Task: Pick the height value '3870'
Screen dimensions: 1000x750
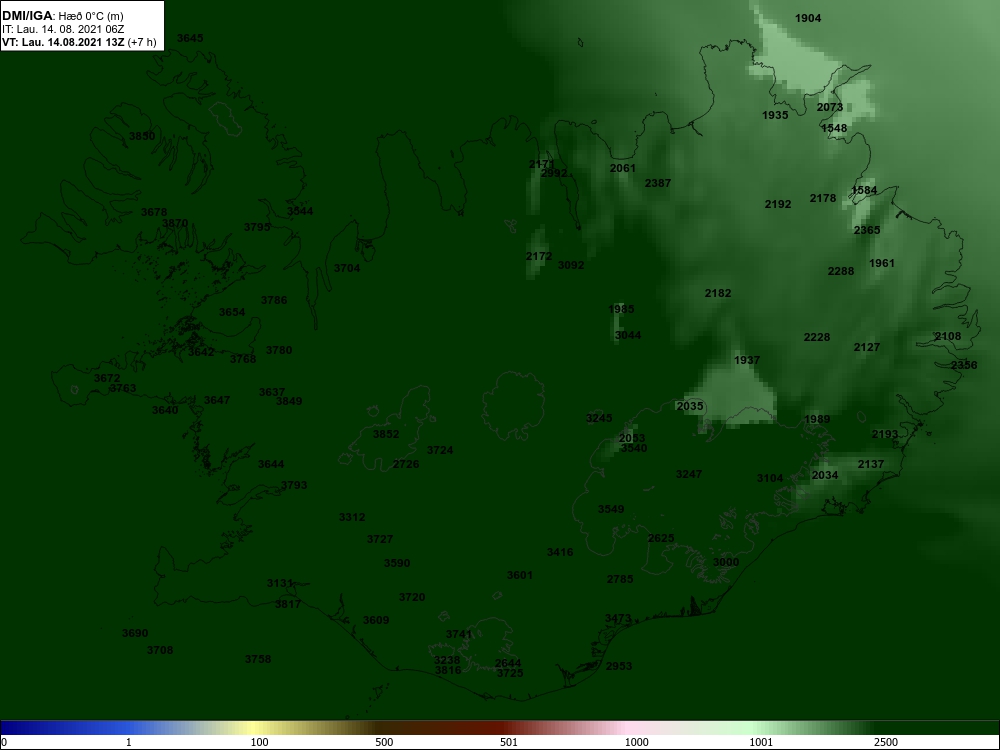Action: point(175,224)
